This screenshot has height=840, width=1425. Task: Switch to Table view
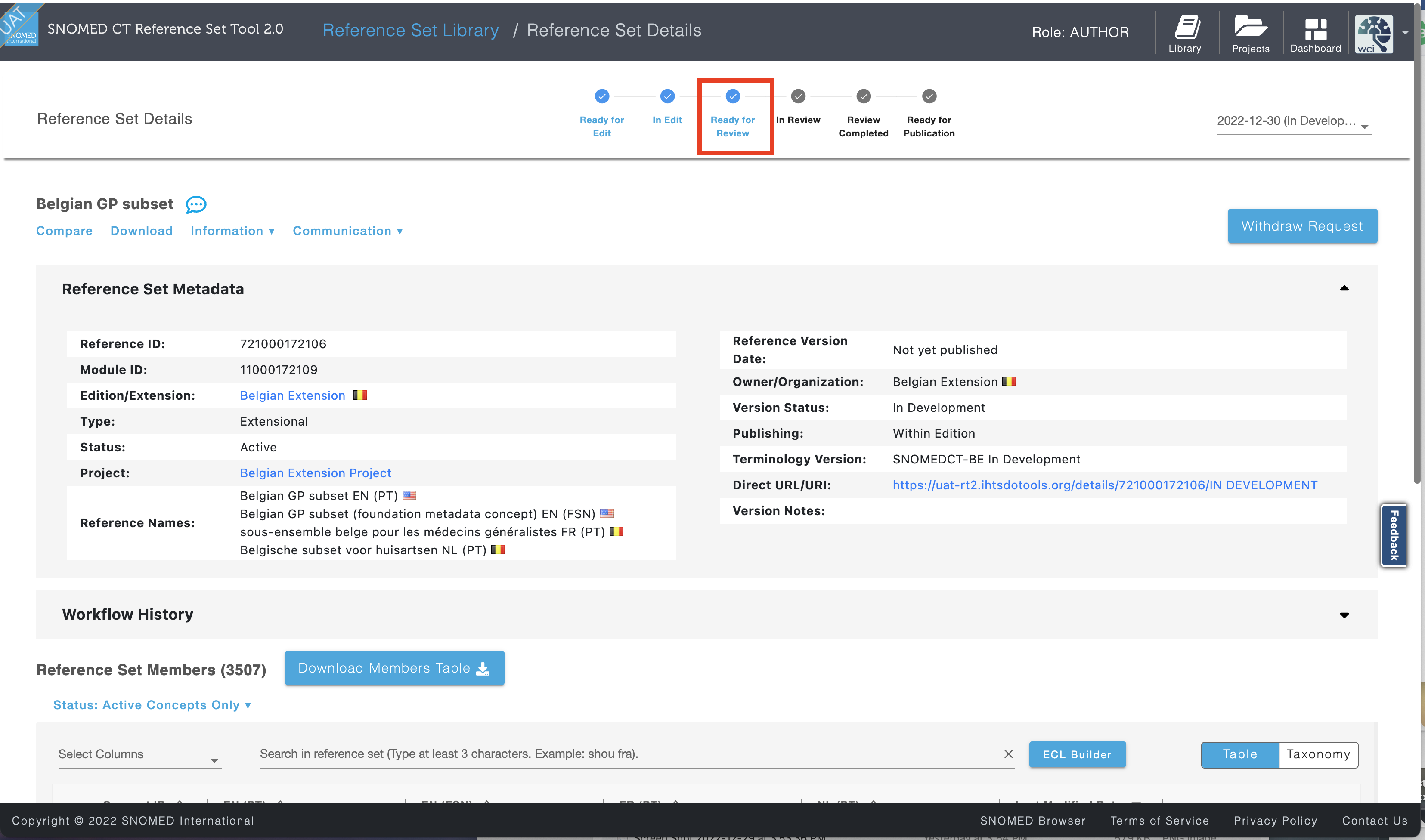click(x=1240, y=754)
